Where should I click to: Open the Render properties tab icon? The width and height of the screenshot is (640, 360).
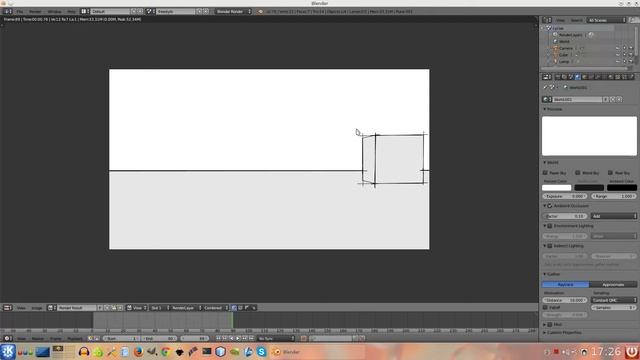(x=558, y=77)
